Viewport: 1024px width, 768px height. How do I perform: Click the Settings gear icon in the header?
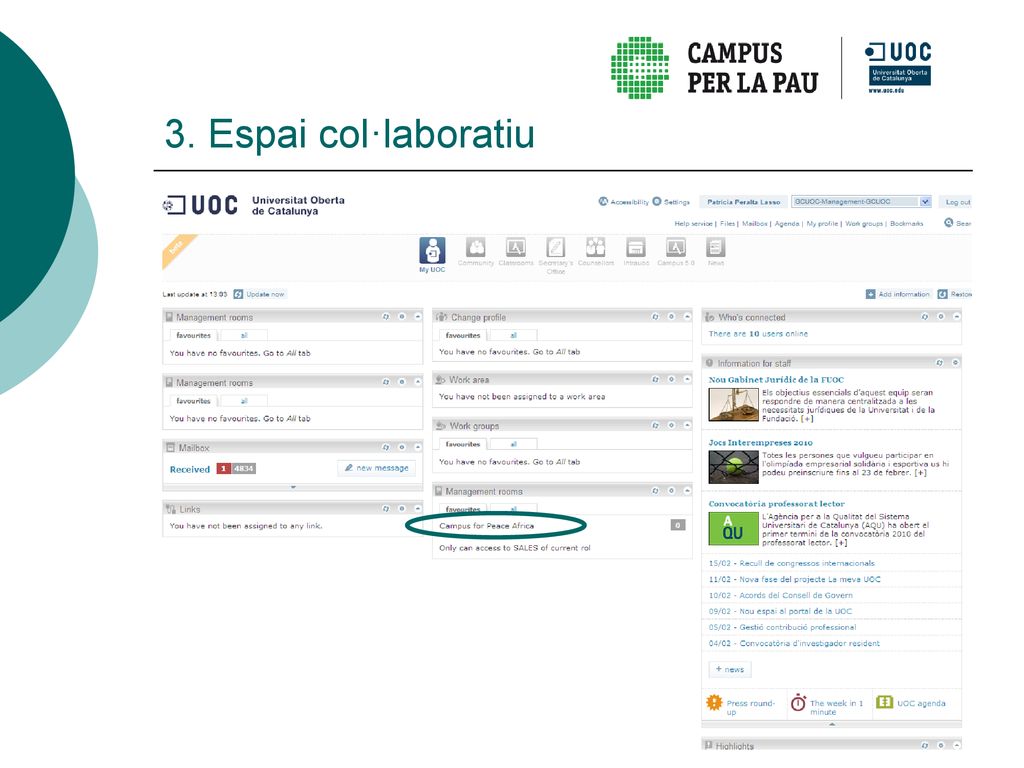[657, 202]
